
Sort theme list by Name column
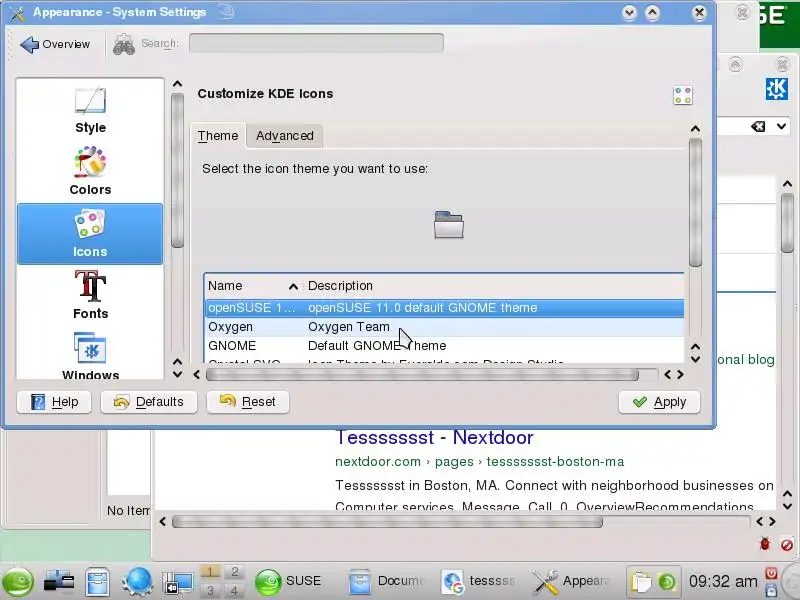tap(253, 286)
